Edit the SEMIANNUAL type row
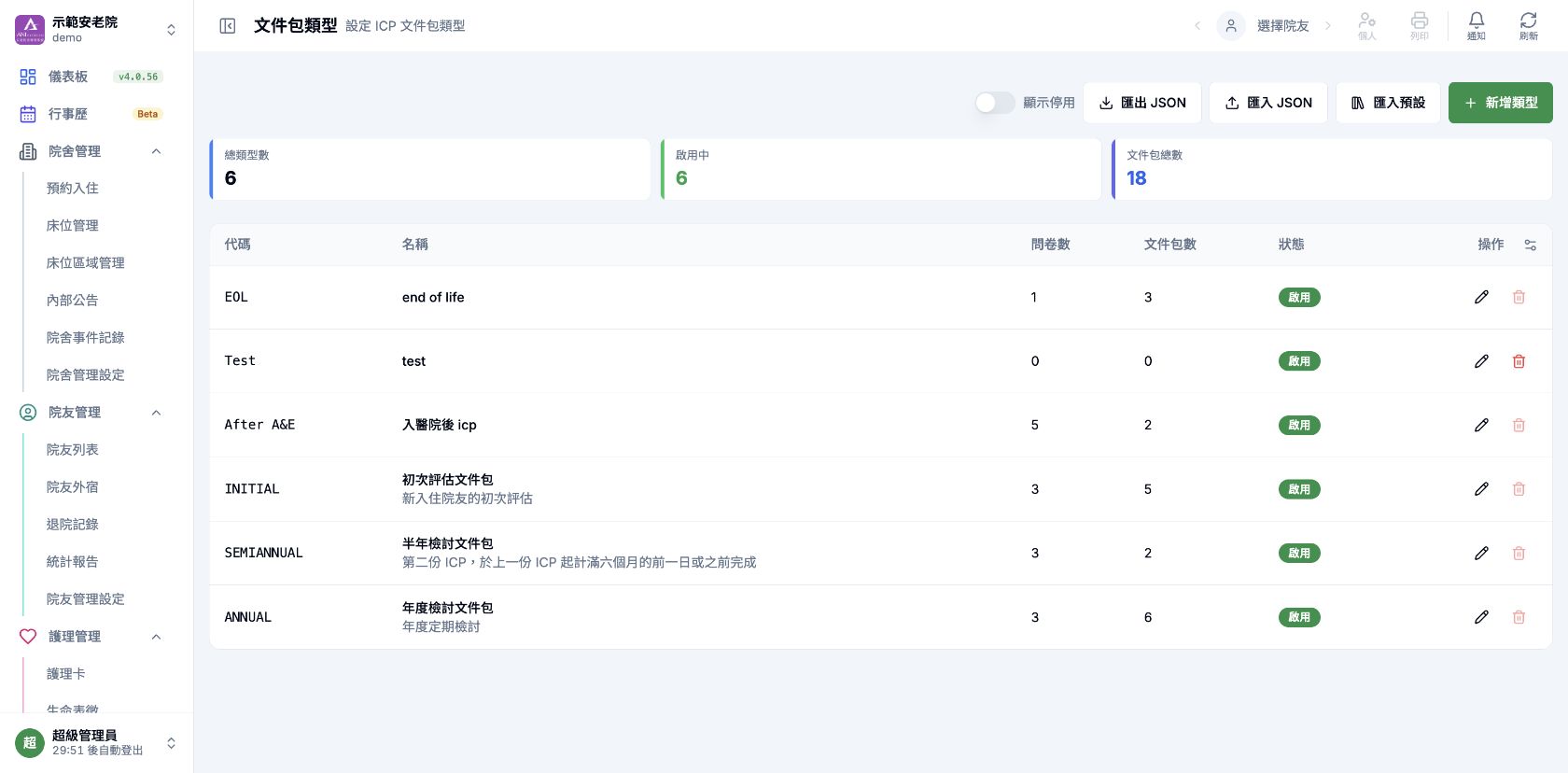The height and width of the screenshot is (773, 1568). [x=1481, y=553]
